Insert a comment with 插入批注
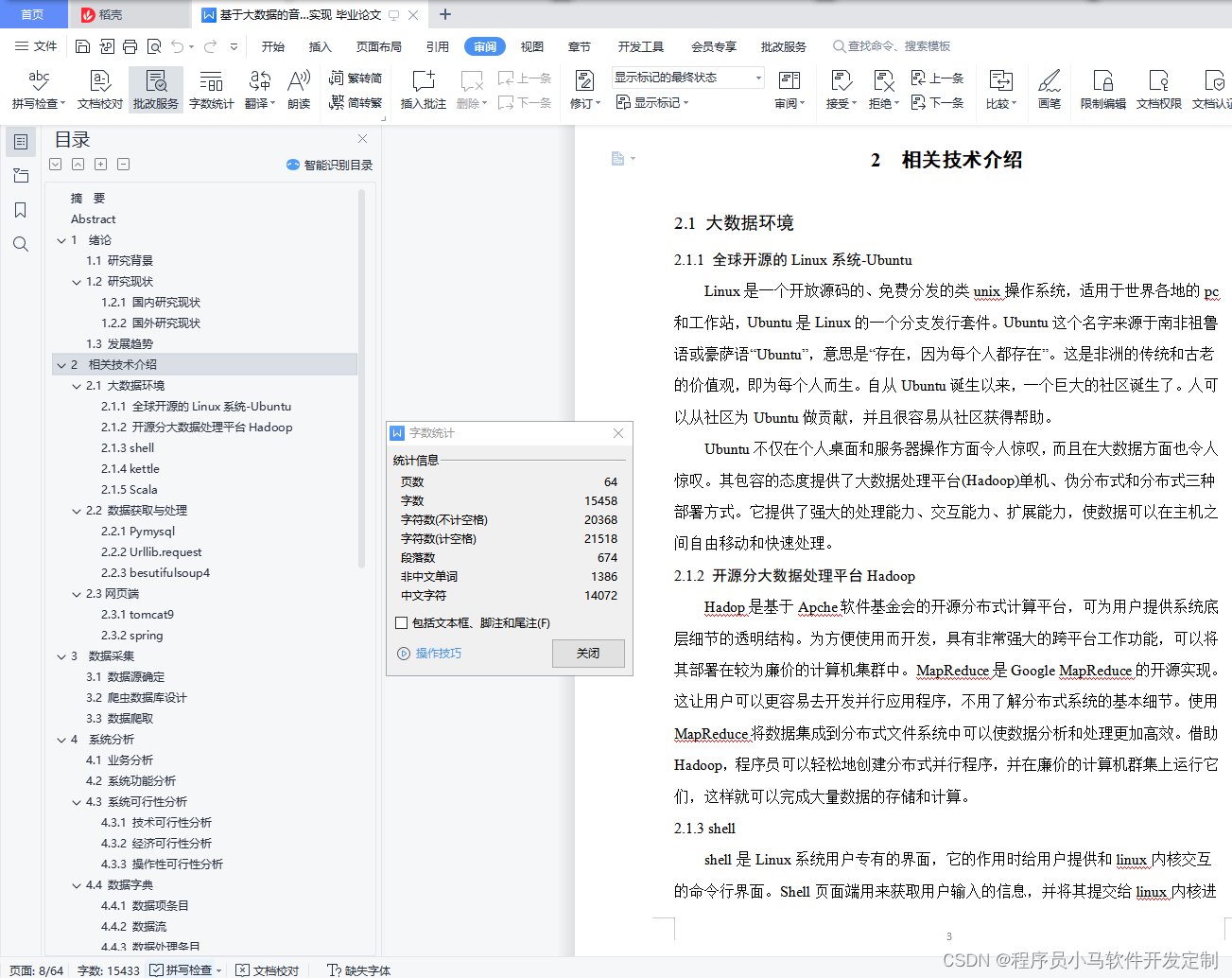Image resolution: width=1232 pixels, height=978 pixels. click(x=423, y=90)
